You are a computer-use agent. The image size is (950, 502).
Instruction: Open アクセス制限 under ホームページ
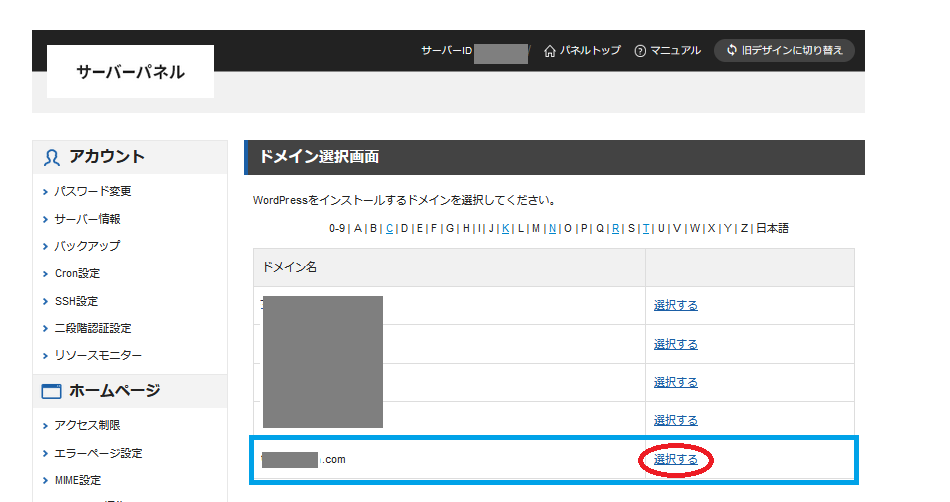(87, 426)
